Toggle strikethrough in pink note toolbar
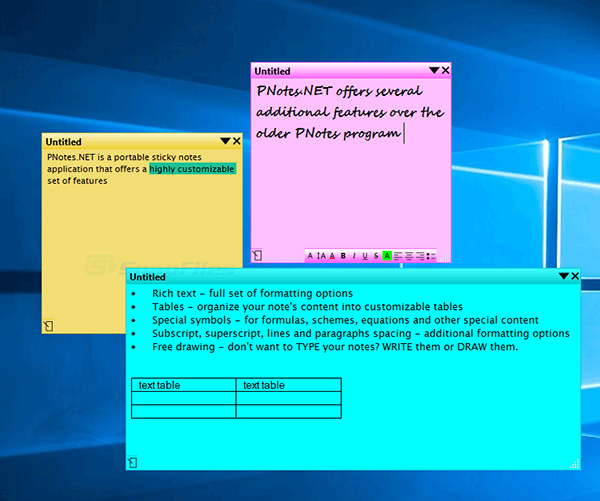The height and width of the screenshot is (501, 600). [x=376, y=256]
